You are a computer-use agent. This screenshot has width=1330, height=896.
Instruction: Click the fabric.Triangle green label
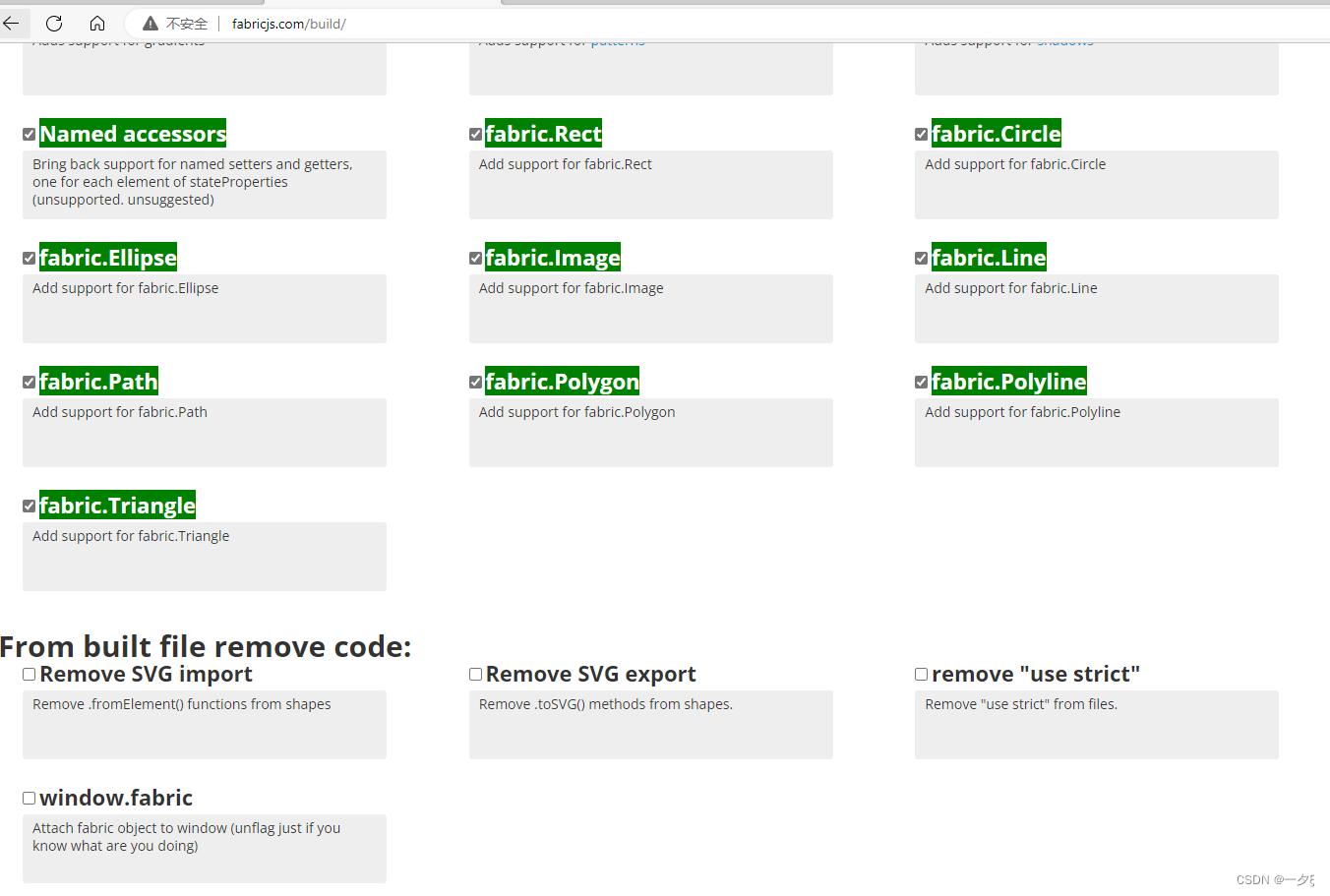(117, 505)
